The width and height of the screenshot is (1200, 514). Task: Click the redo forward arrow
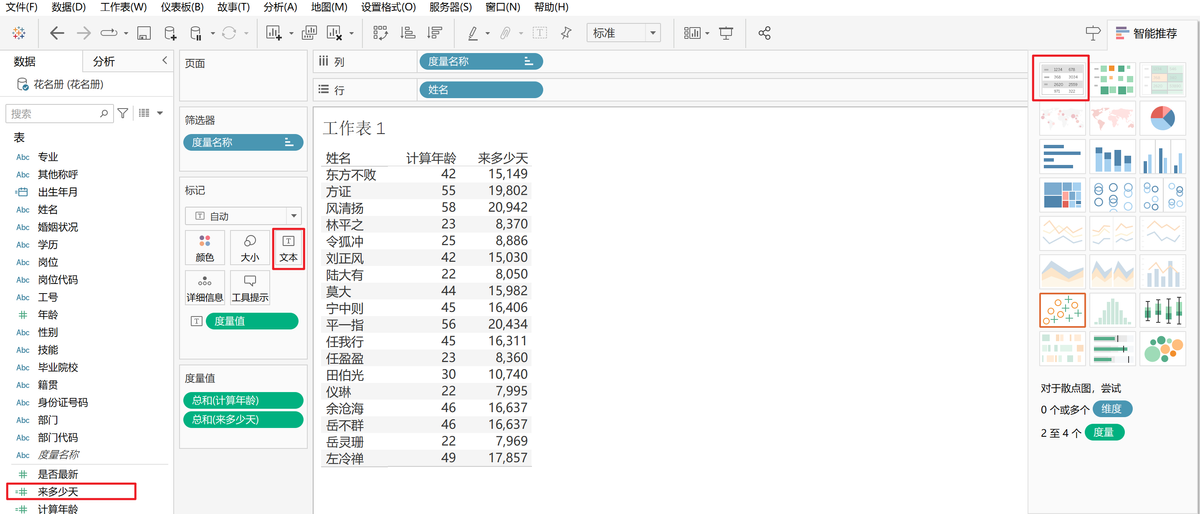pyautogui.click(x=84, y=33)
